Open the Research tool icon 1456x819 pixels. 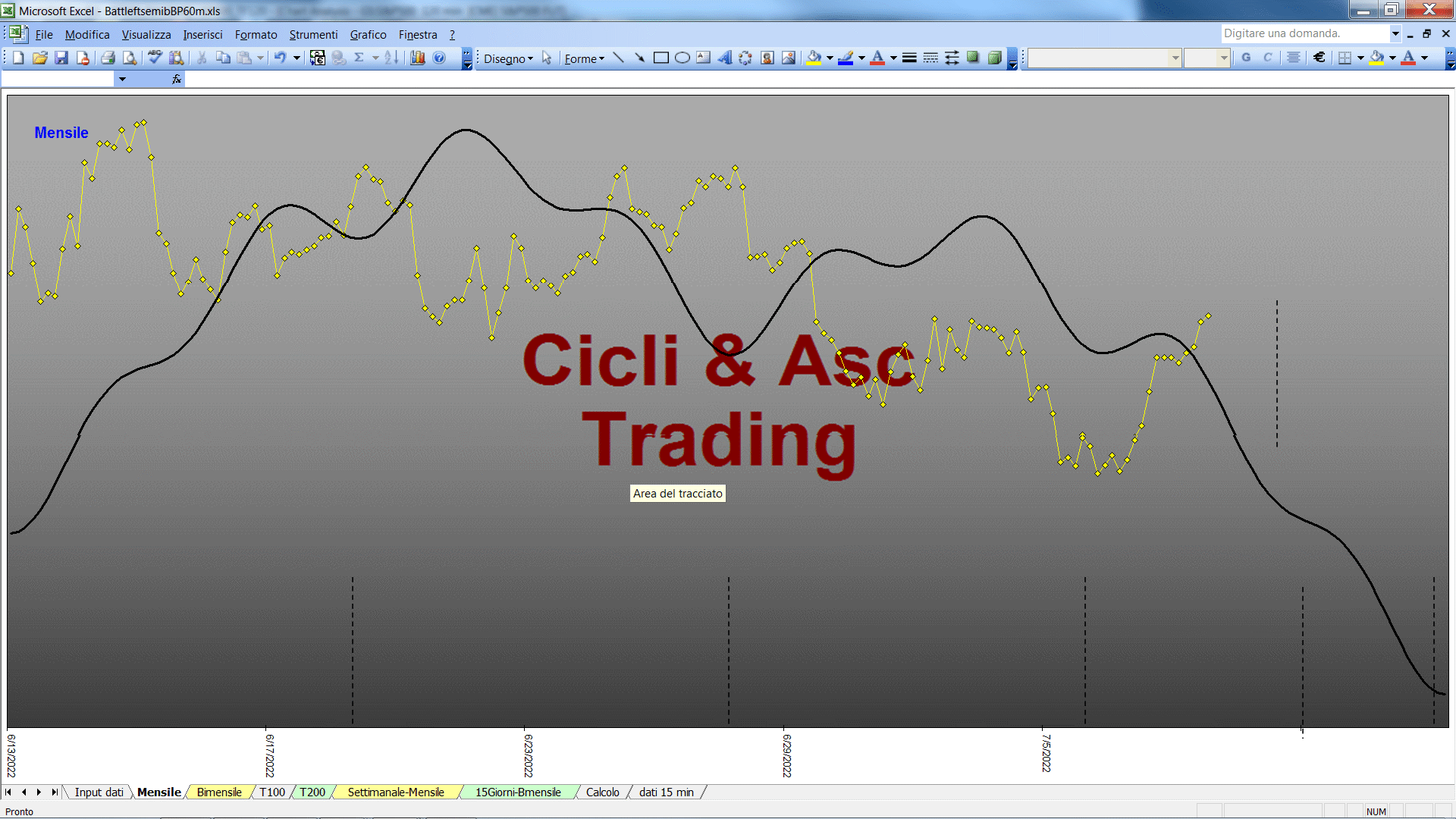[177, 58]
